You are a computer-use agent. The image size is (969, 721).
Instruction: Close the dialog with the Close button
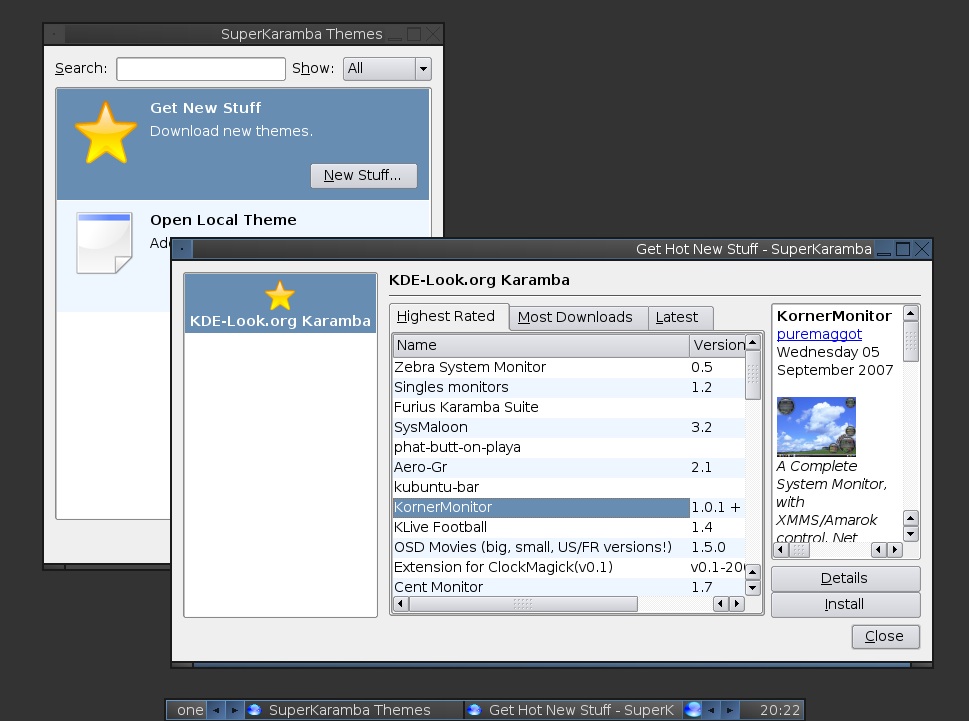pos(885,636)
